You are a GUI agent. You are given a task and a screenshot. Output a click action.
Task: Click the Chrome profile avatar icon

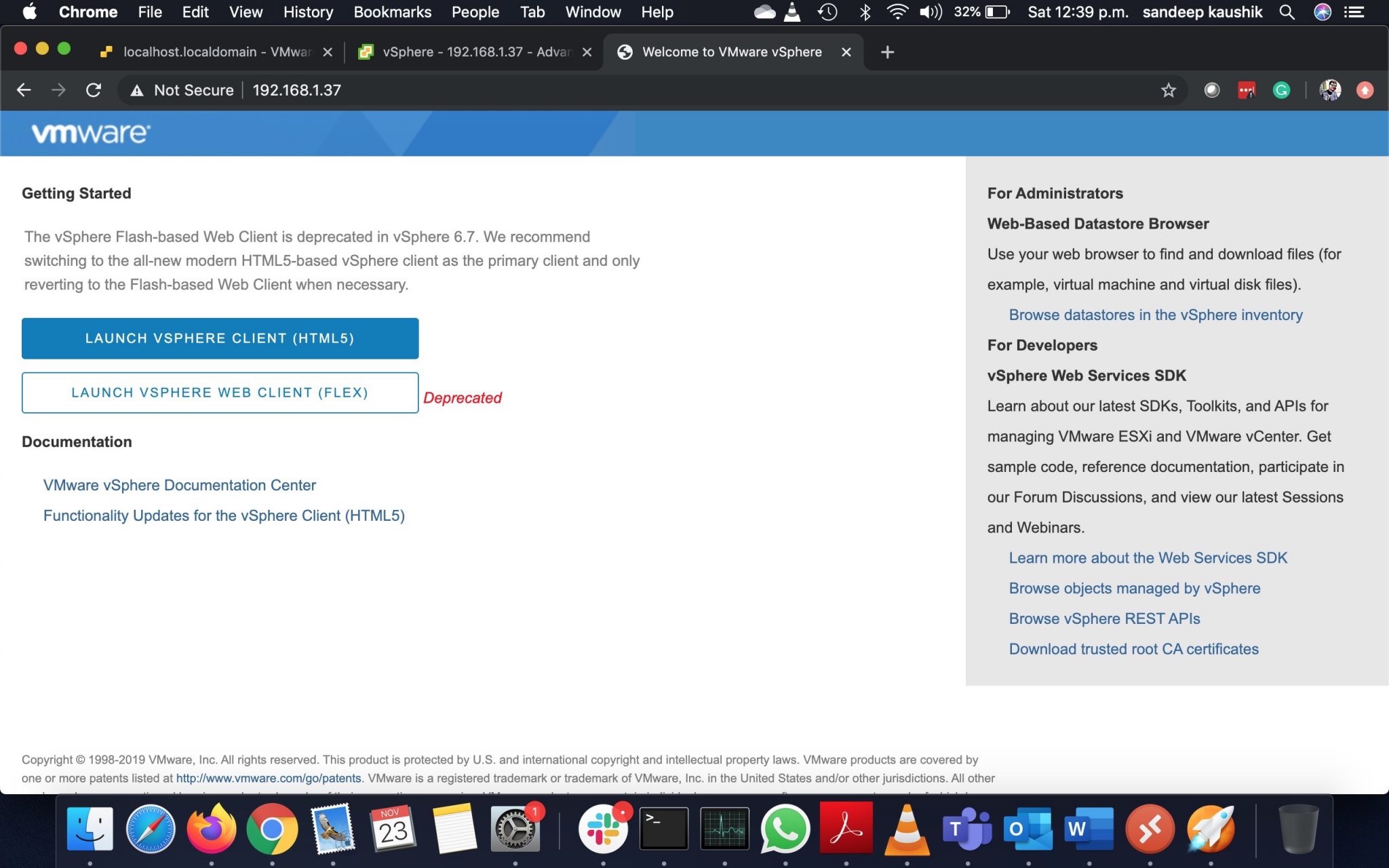pos(1329,90)
